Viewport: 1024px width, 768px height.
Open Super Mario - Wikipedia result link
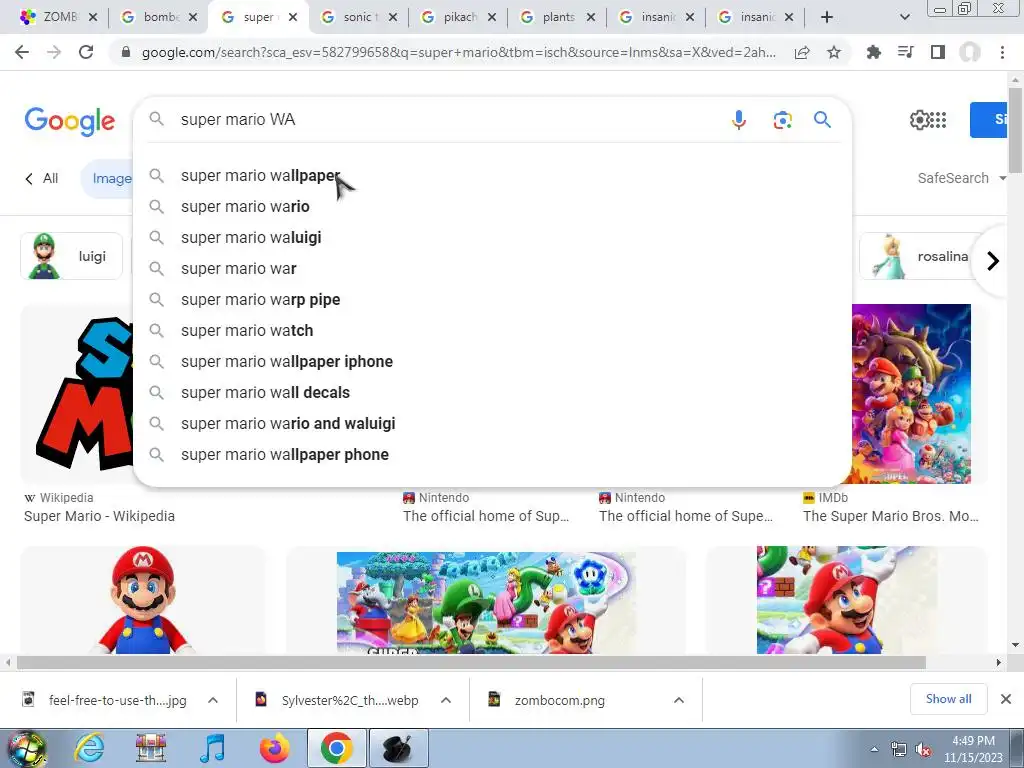pos(99,516)
